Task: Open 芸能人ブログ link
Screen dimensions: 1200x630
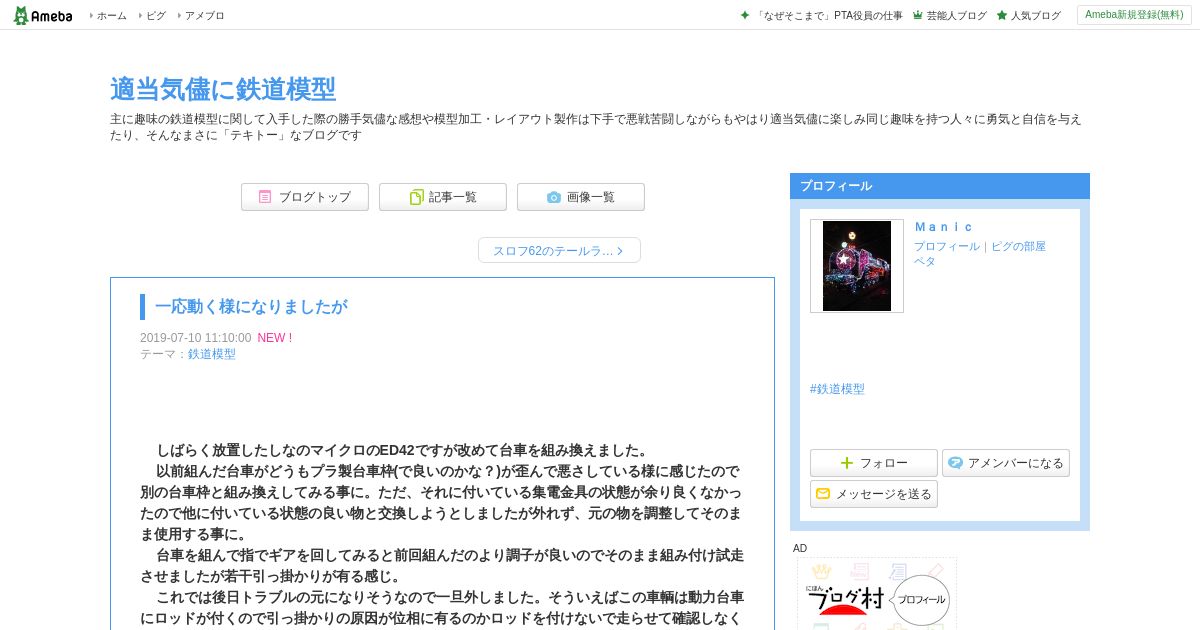Action: tap(956, 16)
